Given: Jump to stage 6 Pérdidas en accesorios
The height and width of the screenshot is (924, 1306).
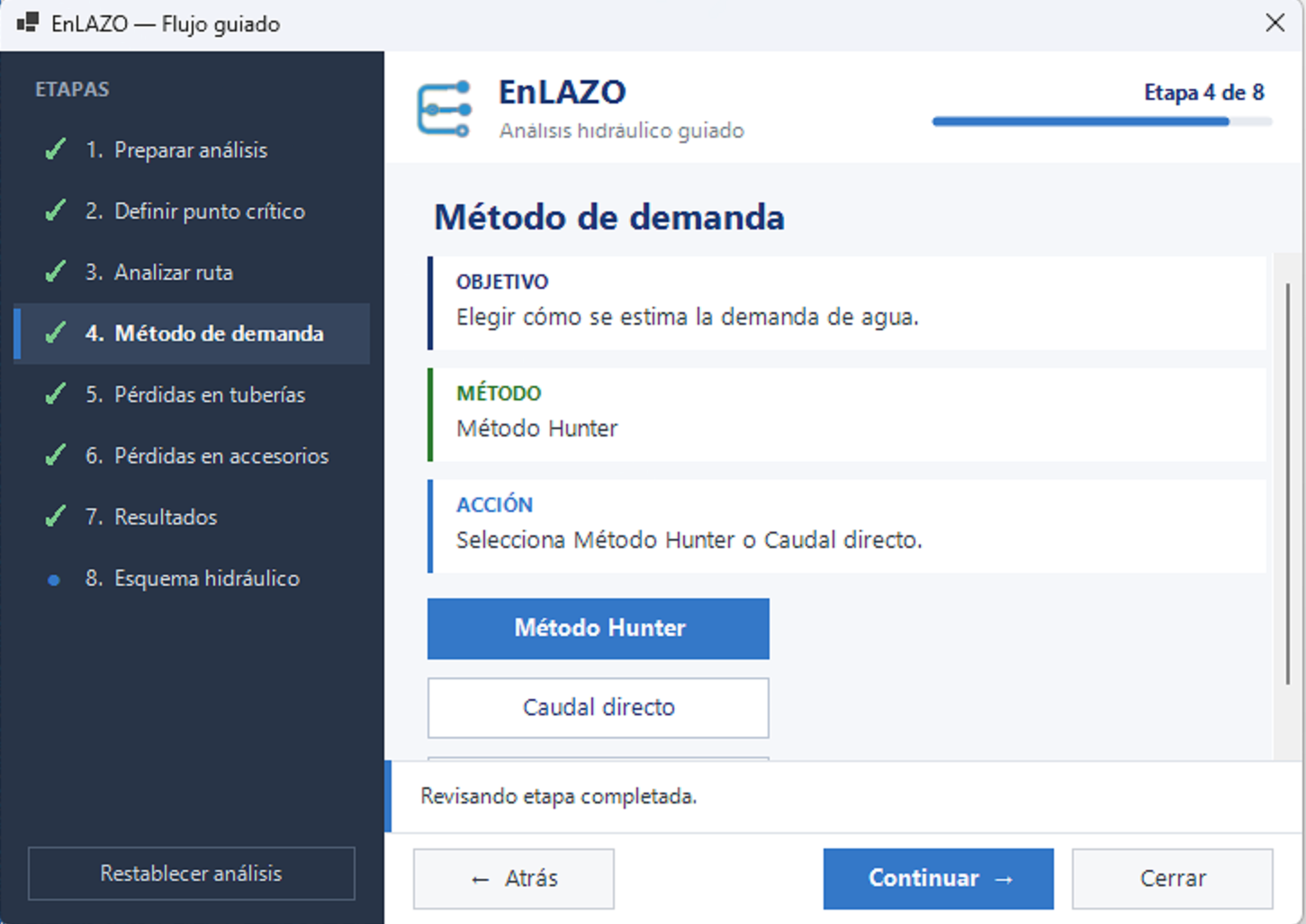Looking at the screenshot, I should click(192, 456).
